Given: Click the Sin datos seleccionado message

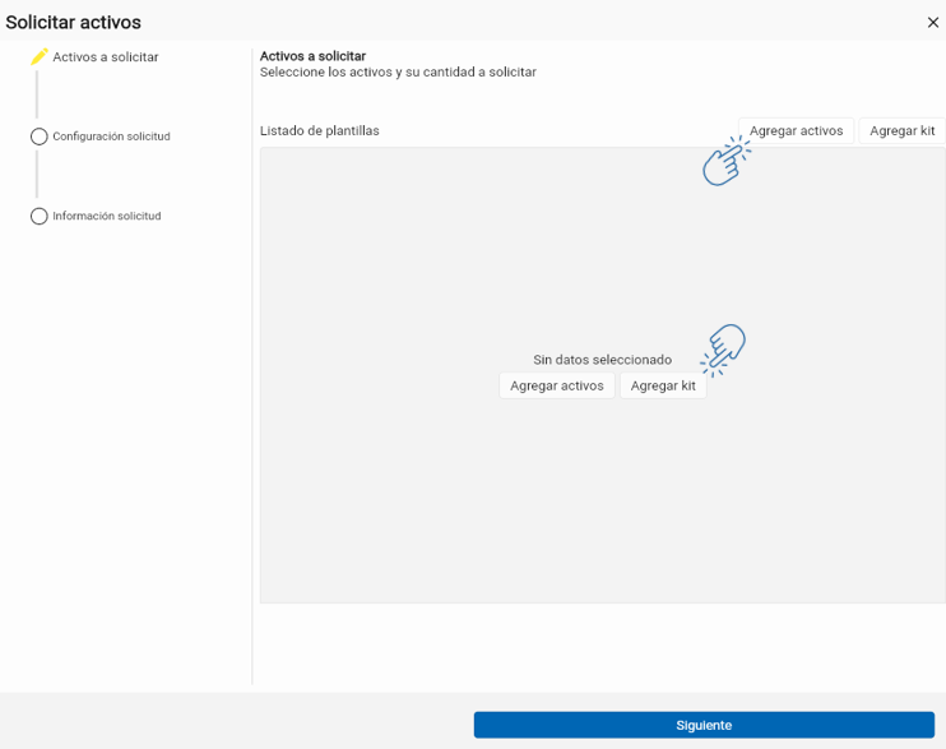Looking at the screenshot, I should click(602, 360).
